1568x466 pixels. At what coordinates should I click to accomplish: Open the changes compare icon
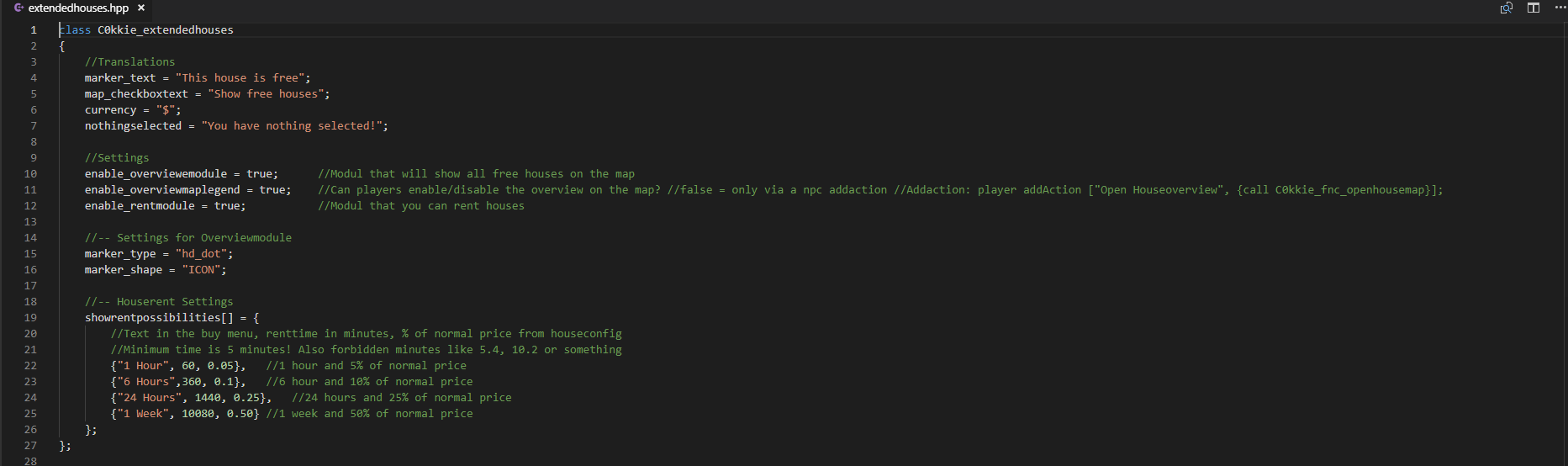(1507, 8)
